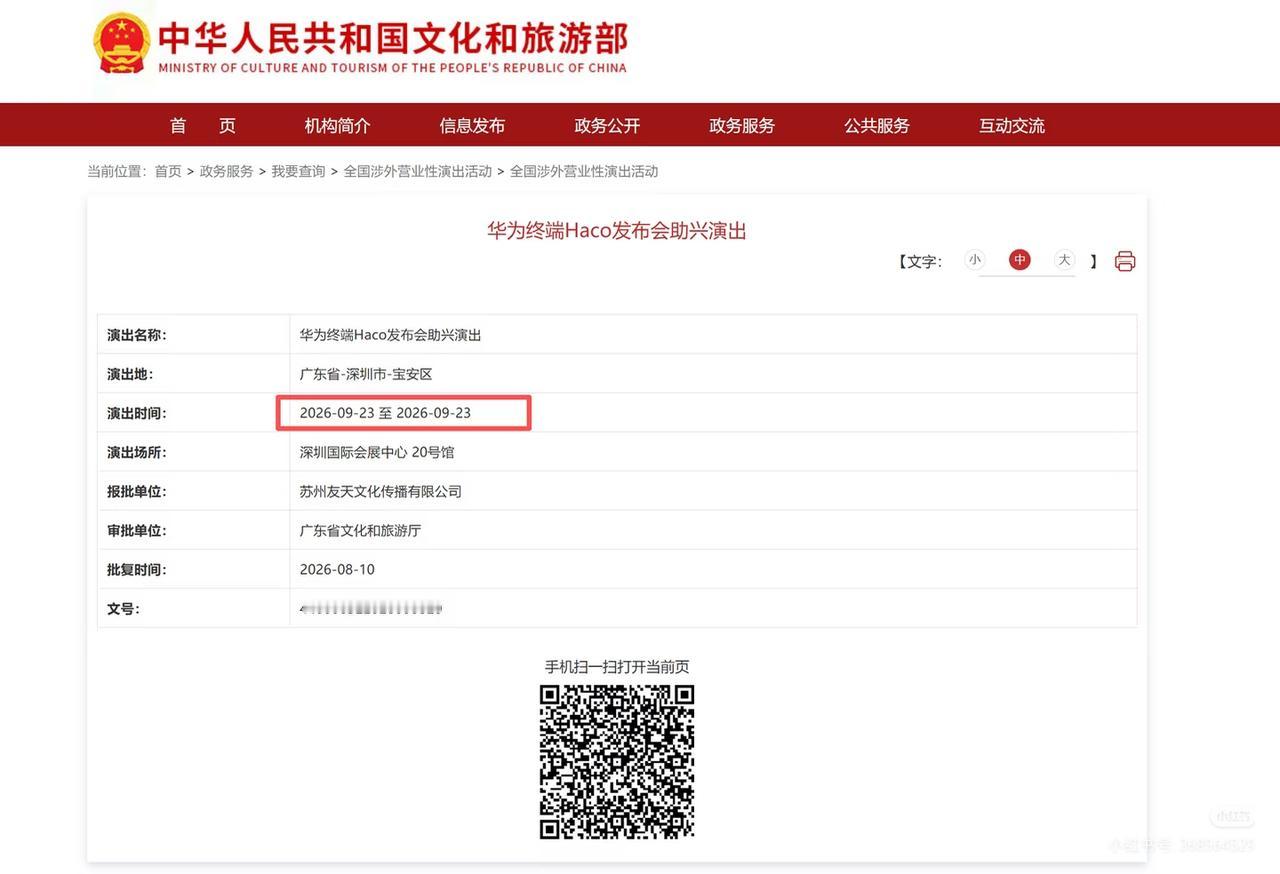Click the 演出地 row label
The width and height of the screenshot is (1280, 874).
130,374
